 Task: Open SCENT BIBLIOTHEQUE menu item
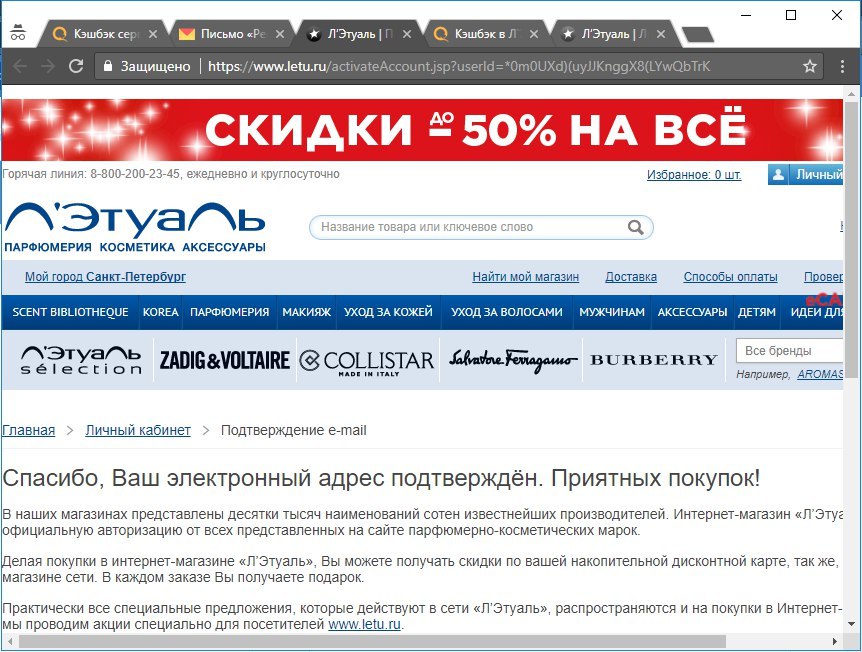[70, 312]
